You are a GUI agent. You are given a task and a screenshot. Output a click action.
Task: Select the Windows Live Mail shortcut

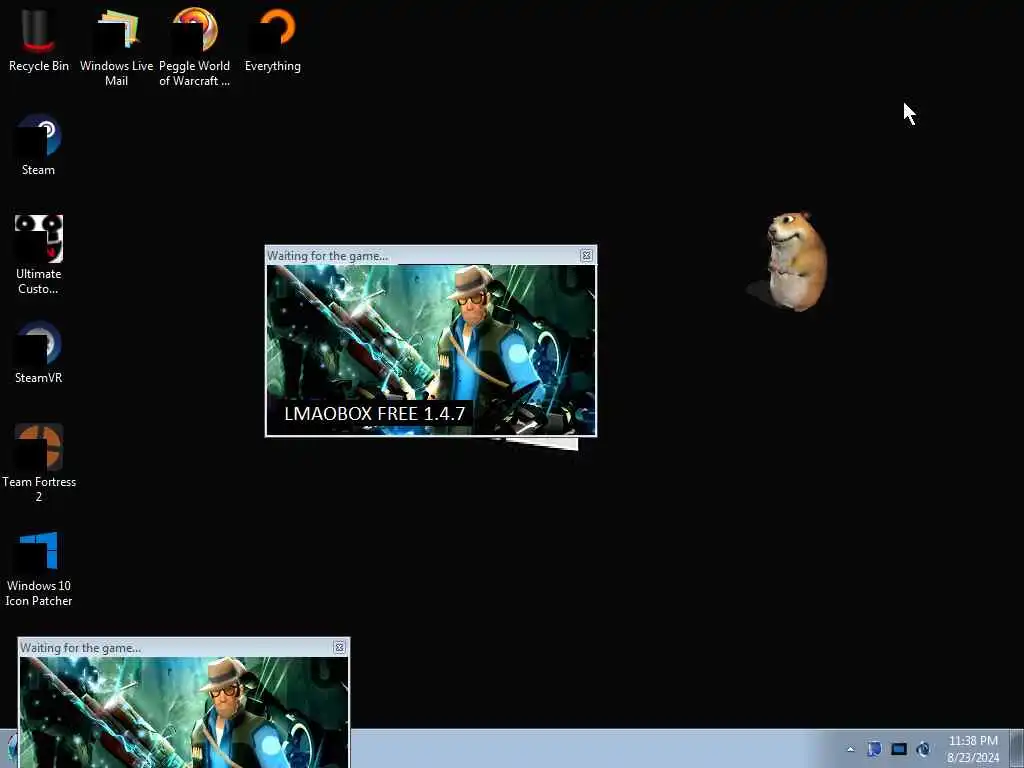pyautogui.click(x=116, y=47)
